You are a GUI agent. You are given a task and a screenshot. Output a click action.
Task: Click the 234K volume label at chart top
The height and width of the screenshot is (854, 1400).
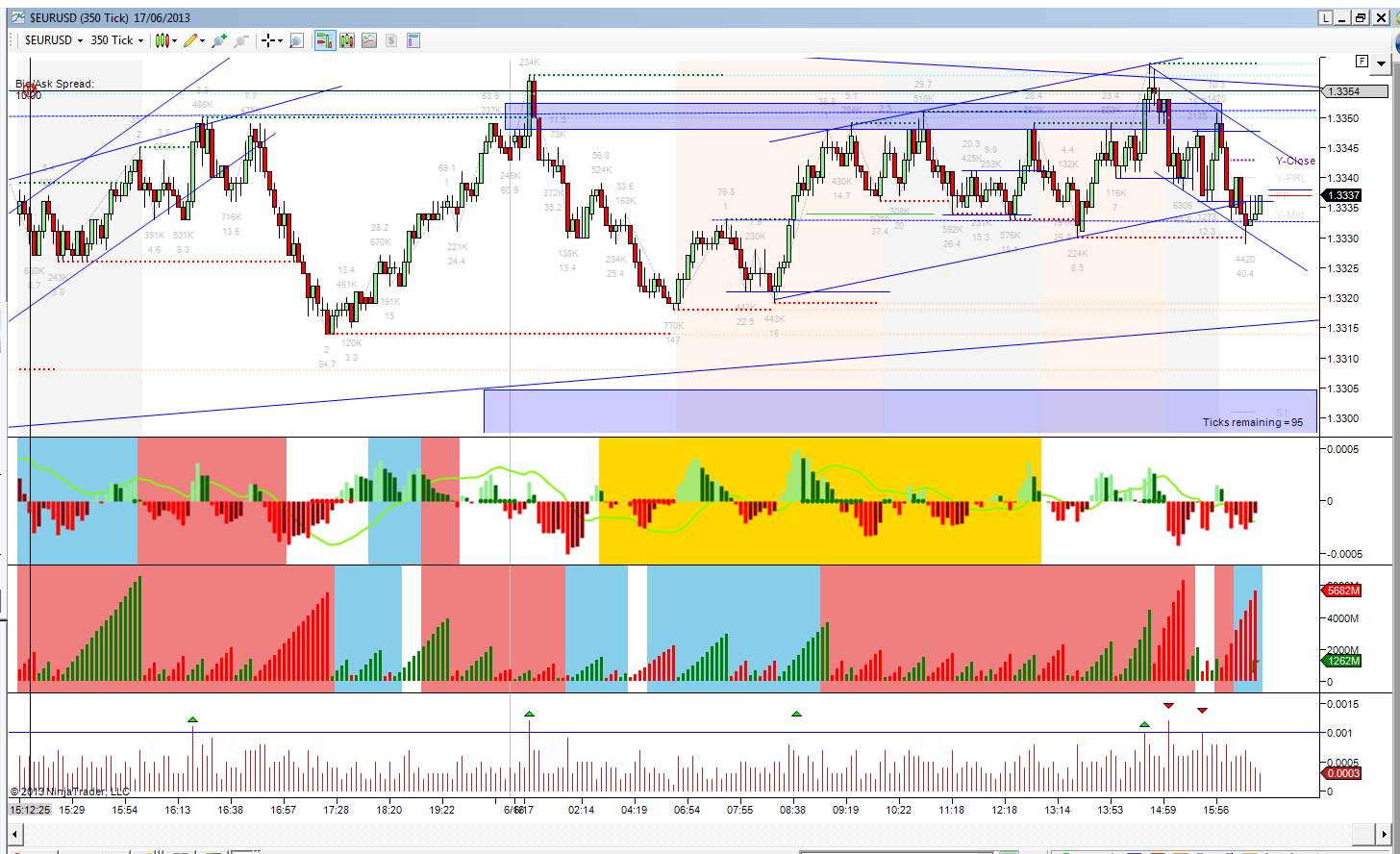click(529, 63)
